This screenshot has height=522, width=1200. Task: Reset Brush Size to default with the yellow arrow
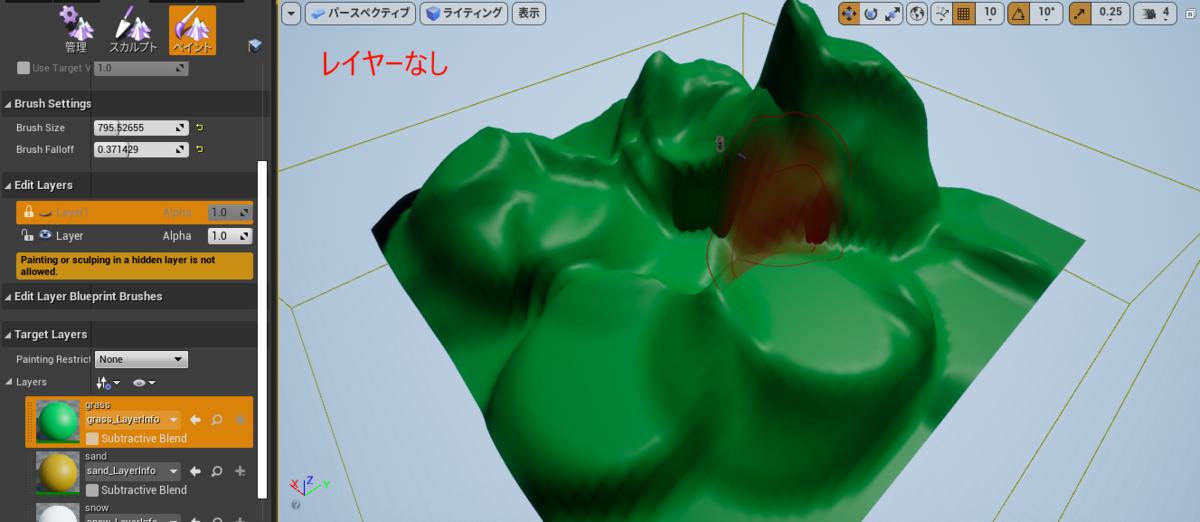coord(199,128)
